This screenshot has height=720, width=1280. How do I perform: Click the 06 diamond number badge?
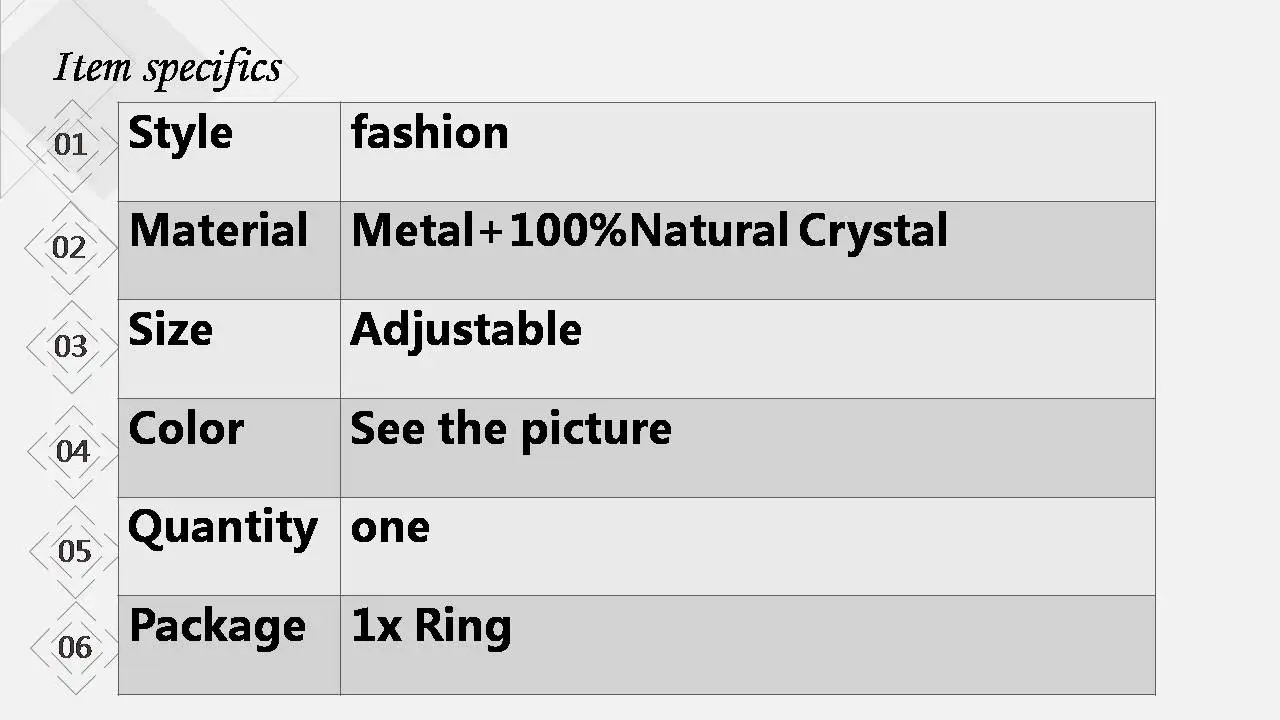pyautogui.click(x=75, y=647)
